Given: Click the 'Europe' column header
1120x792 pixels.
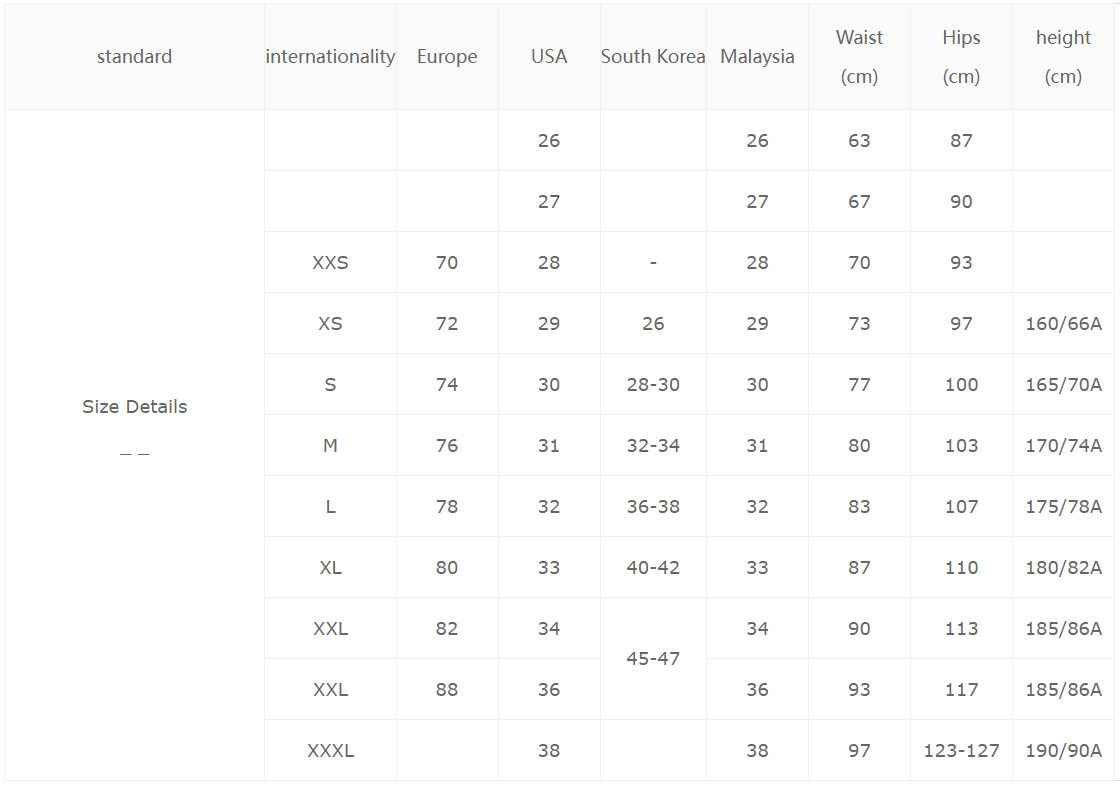Looking at the screenshot, I should click(447, 57).
